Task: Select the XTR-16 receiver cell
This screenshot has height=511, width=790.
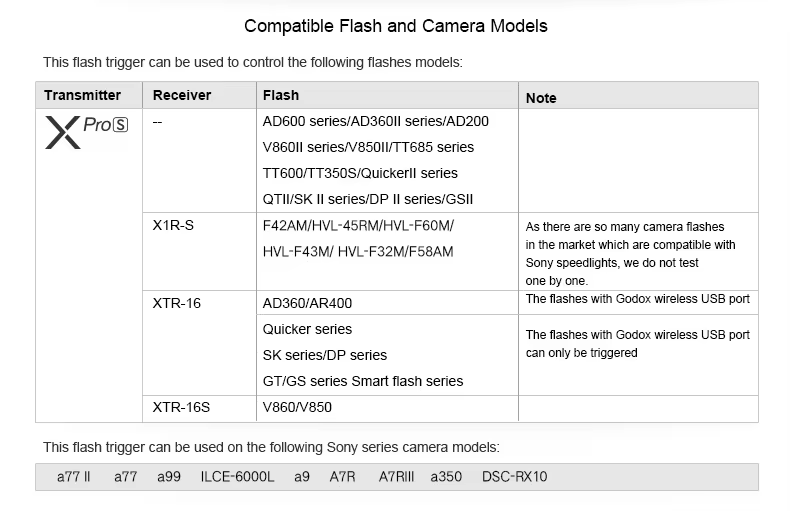Action: click(x=176, y=303)
